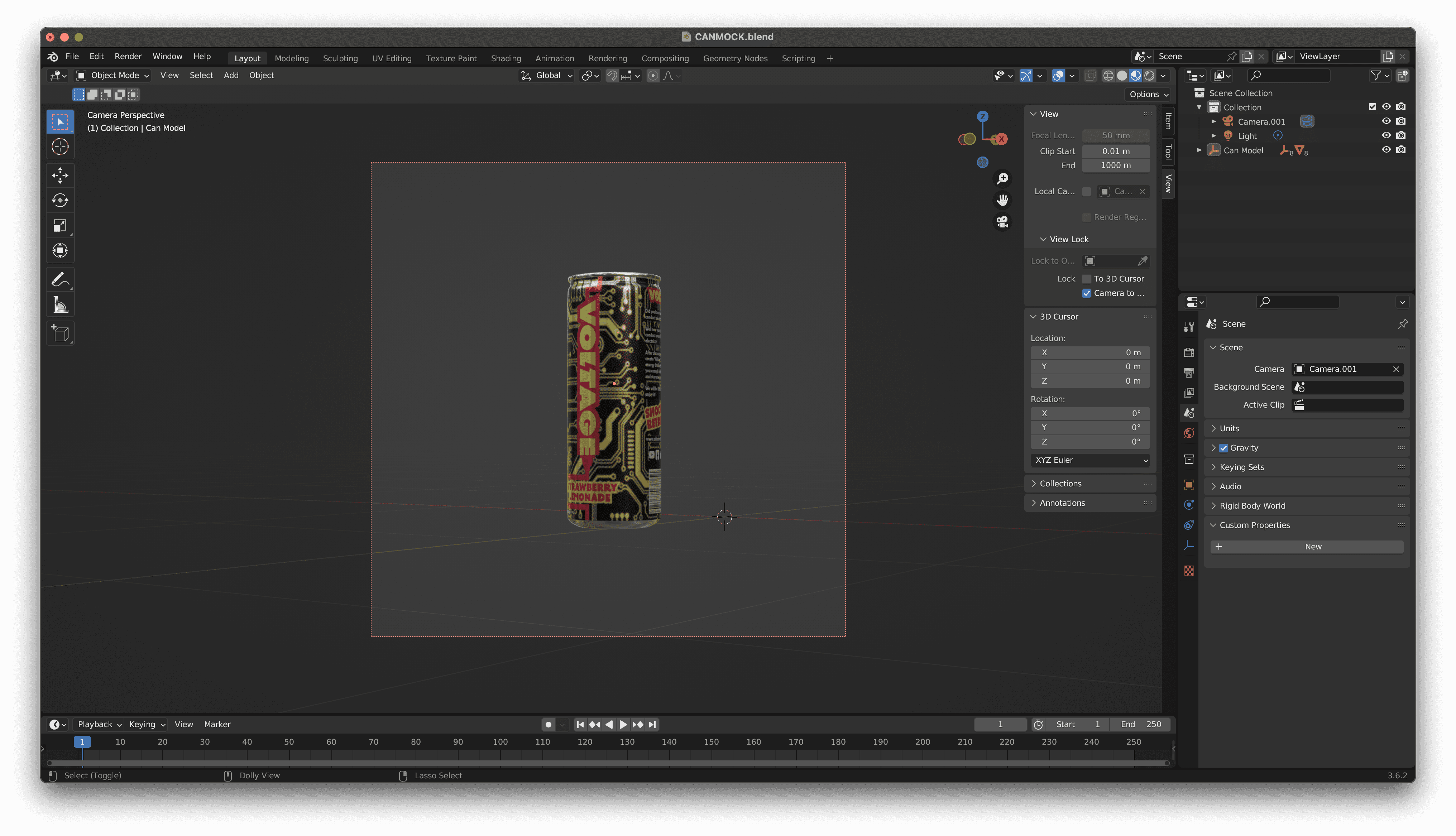
Task: Choose the Scale tool
Action: [x=60, y=226]
